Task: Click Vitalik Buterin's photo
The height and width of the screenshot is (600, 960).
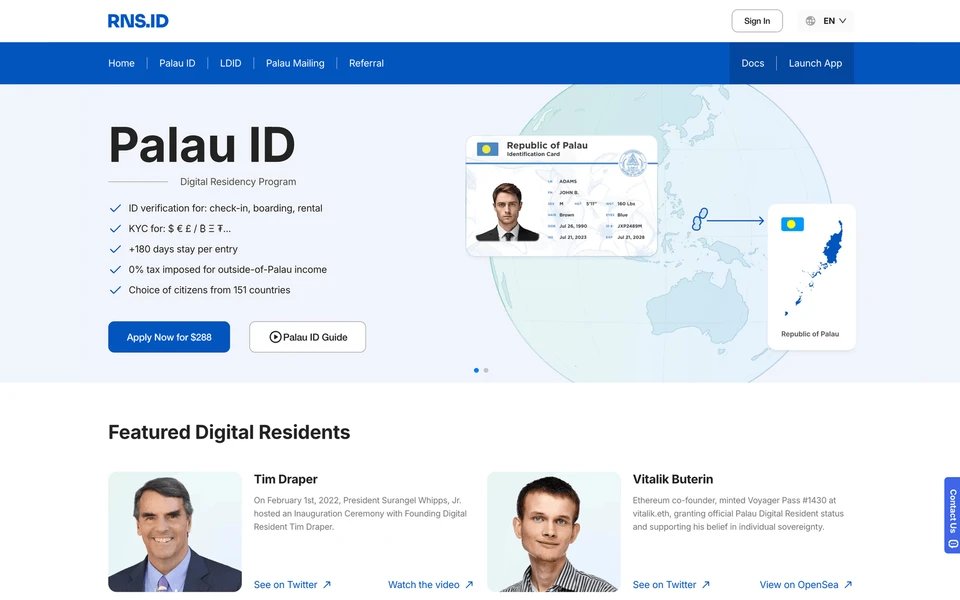Action: (554, 531)
